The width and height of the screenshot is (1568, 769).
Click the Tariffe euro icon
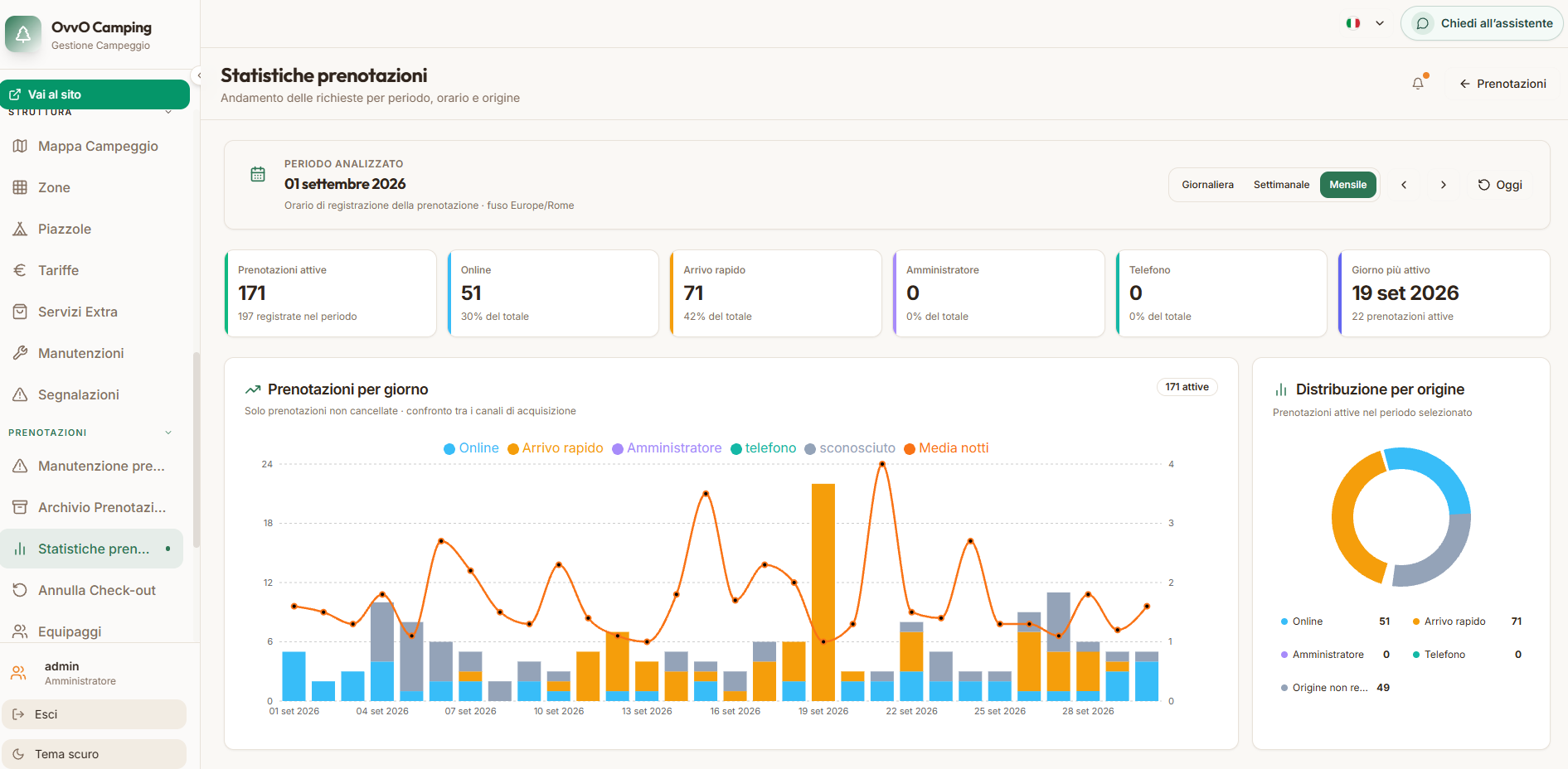click(20, 270)
